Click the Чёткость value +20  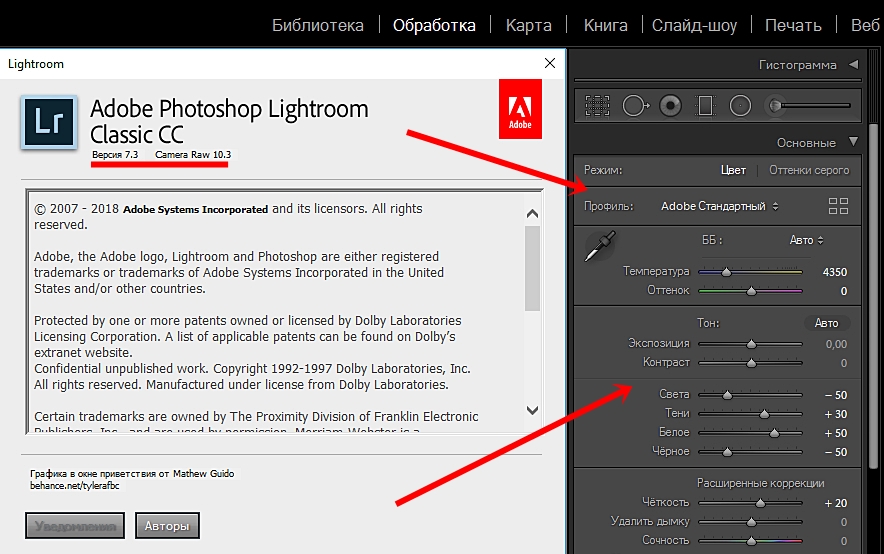836,503
